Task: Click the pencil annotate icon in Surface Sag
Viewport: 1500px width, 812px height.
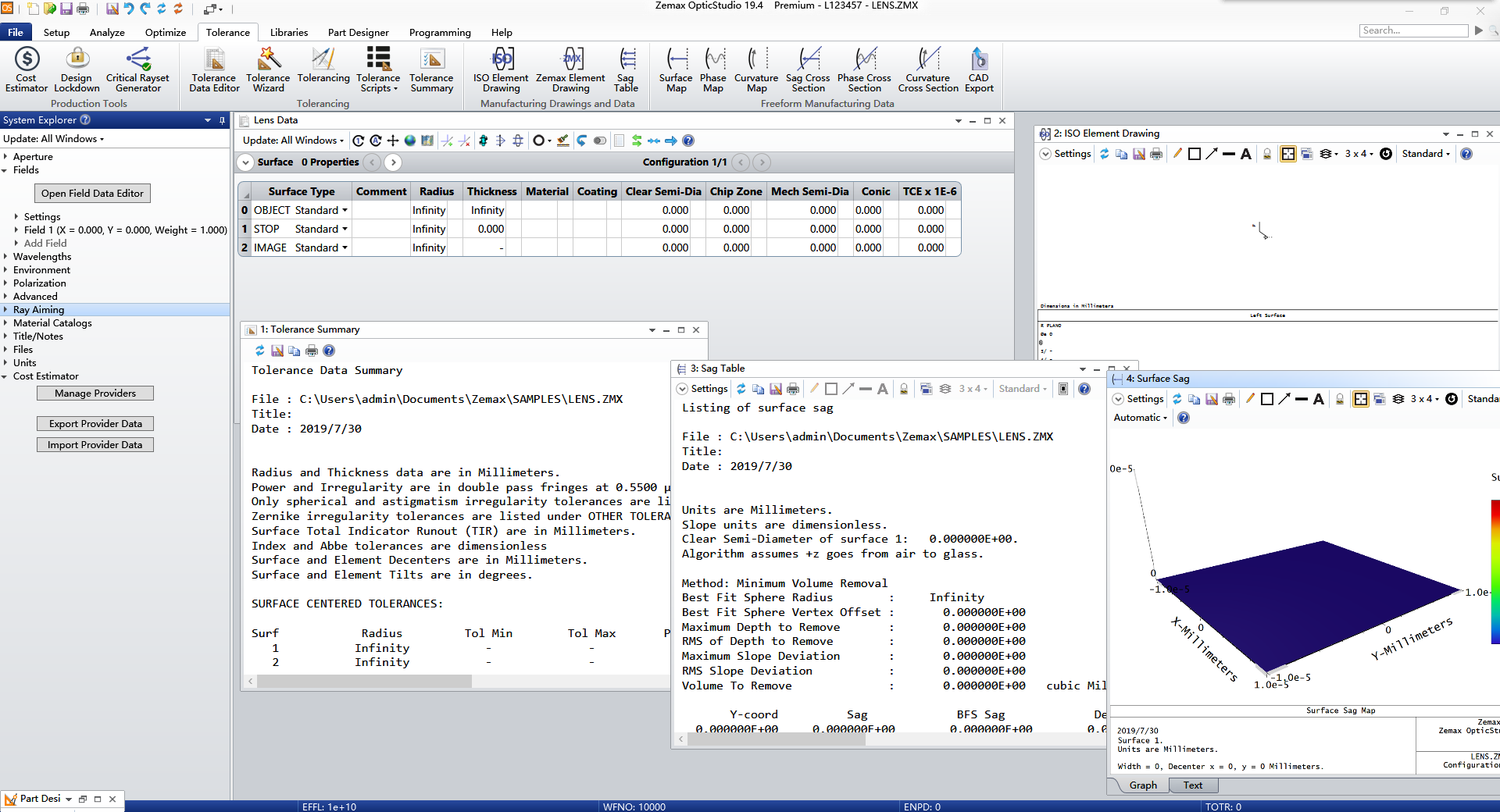Action: pos(1250,399)
